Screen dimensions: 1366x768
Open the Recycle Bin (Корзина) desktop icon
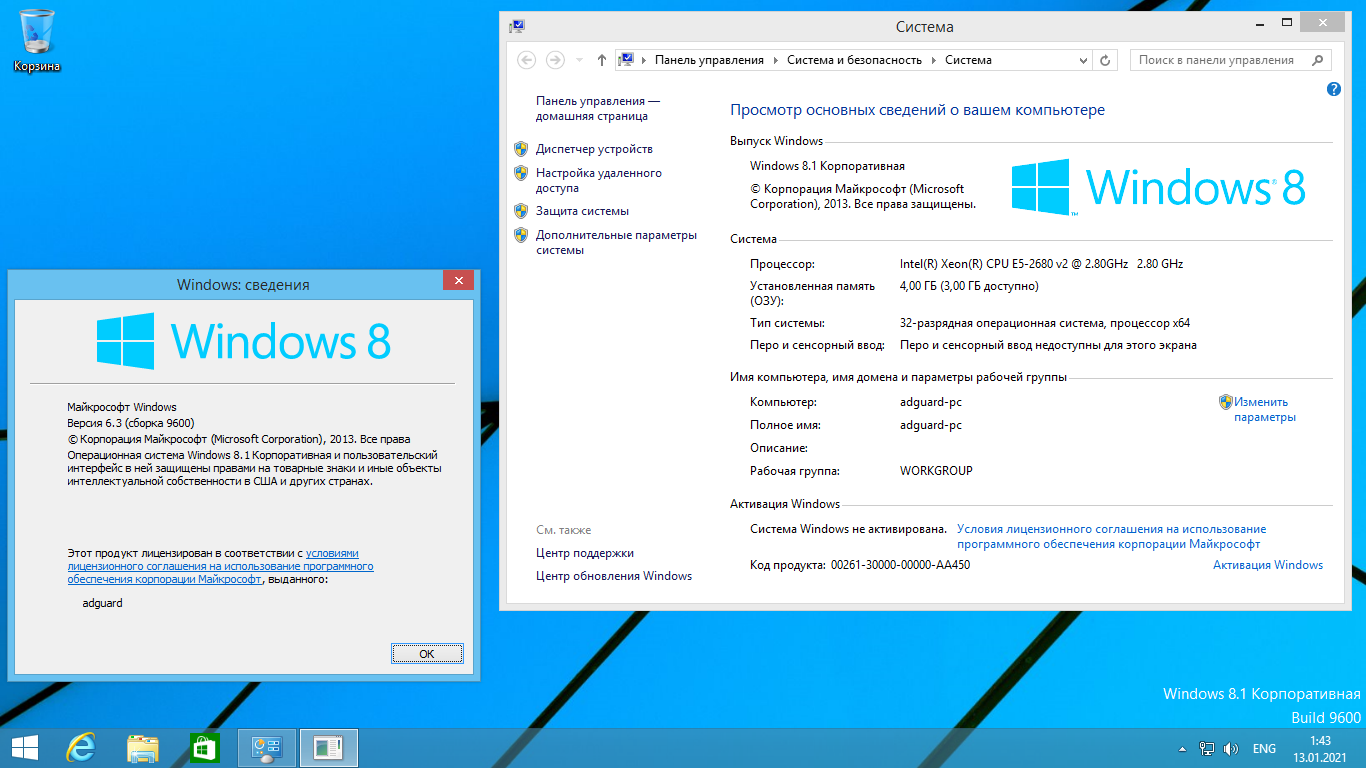[37, 40]
